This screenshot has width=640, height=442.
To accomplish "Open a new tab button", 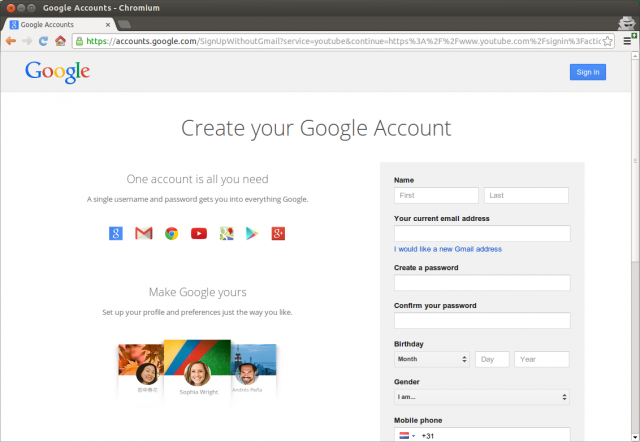I will (x=124, y=24).
